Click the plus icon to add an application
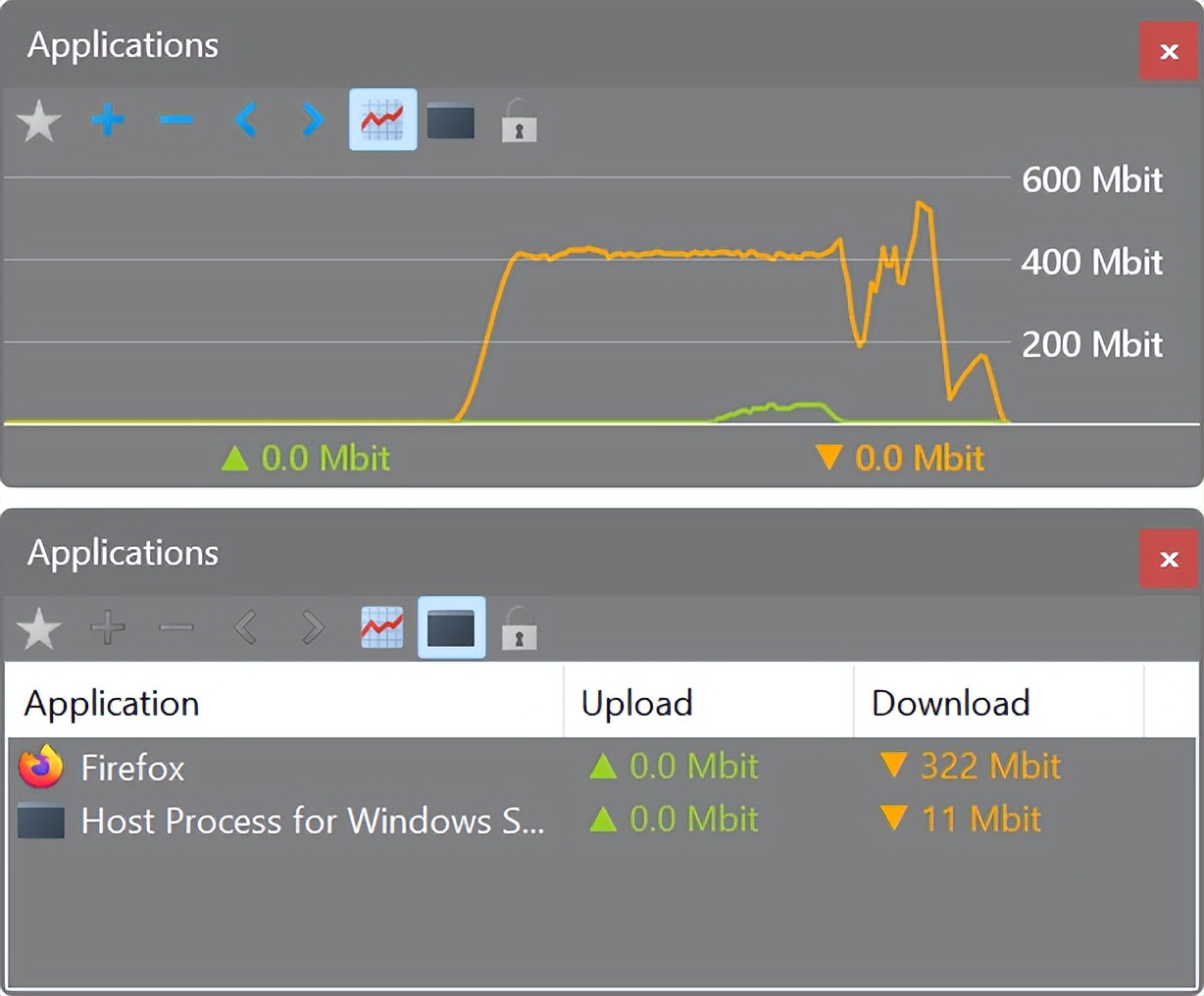 108,121
